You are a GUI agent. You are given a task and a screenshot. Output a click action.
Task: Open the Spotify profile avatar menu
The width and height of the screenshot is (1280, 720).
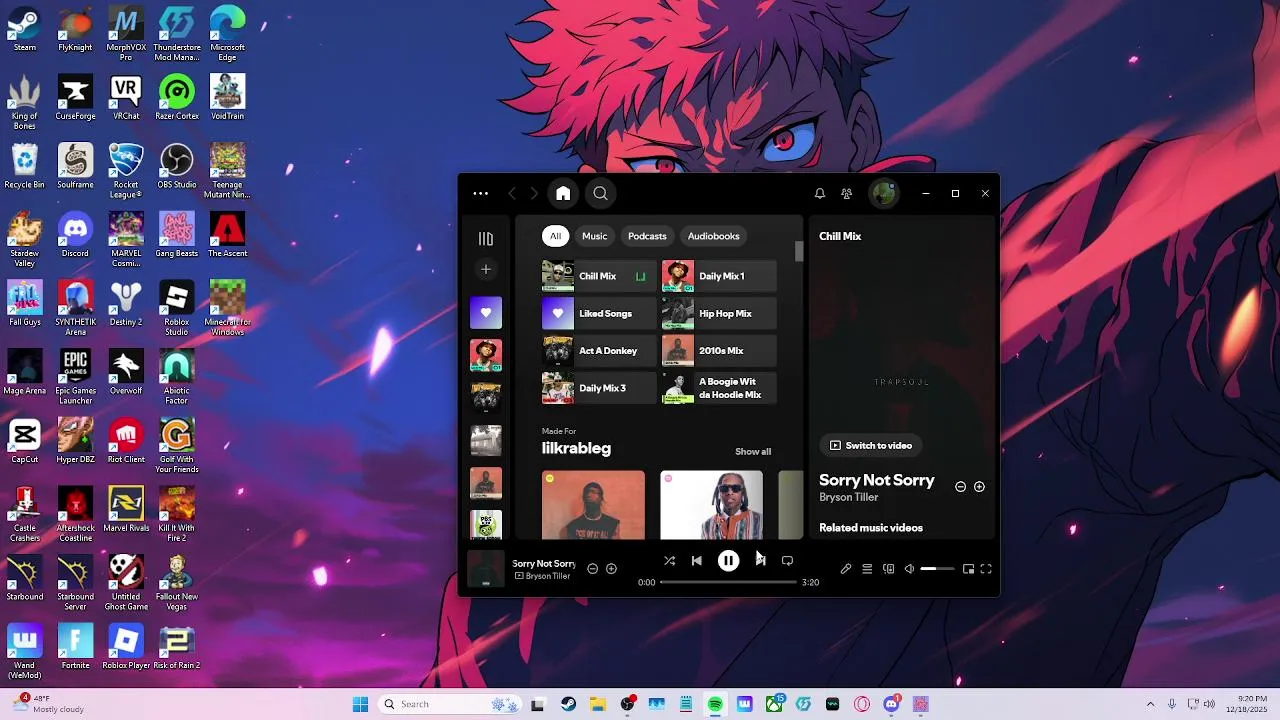tap(883, 194)
